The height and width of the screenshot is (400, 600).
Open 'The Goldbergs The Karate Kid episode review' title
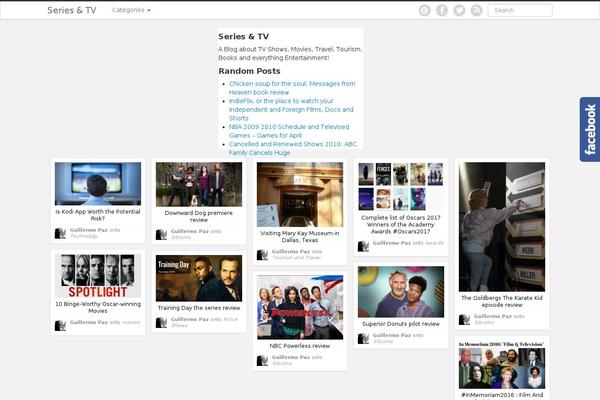tap(502, 301)
